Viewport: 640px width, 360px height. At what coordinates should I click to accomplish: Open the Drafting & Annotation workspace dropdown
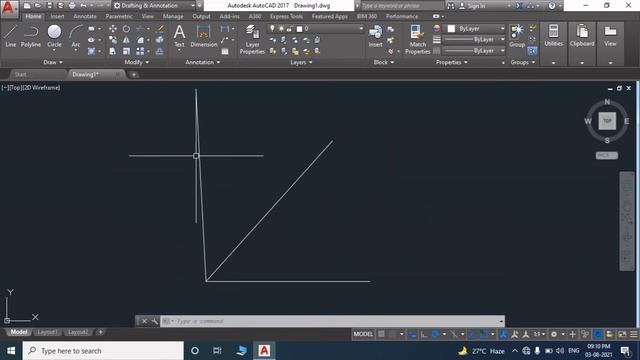154,6
